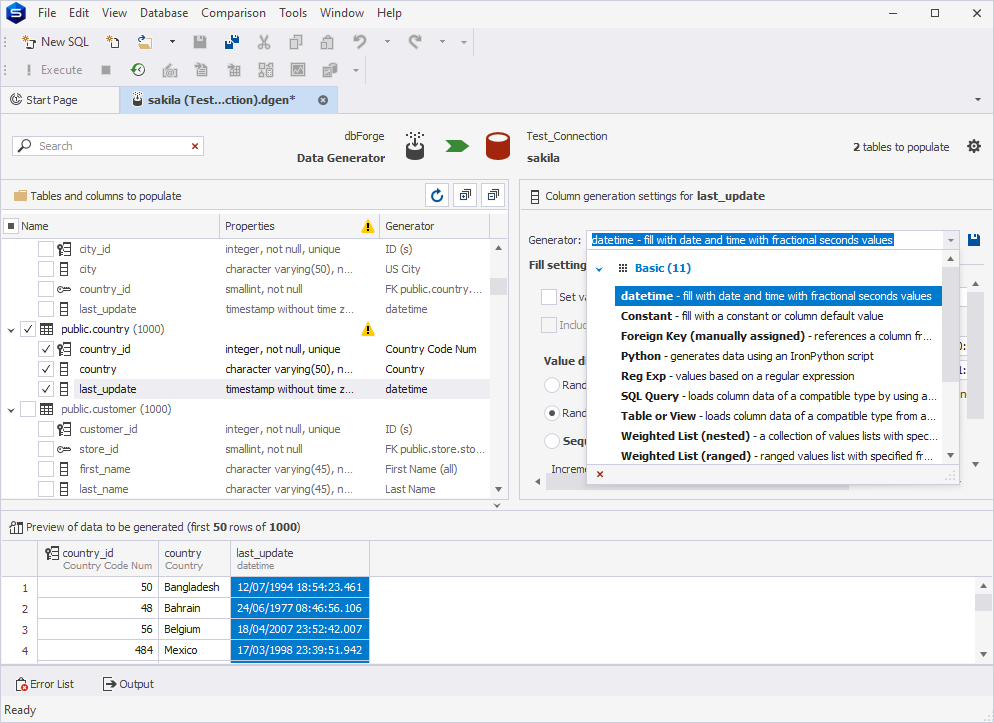Open the Database menu
The height and width of the screenshot is (723, 994).
coord(164,13)
